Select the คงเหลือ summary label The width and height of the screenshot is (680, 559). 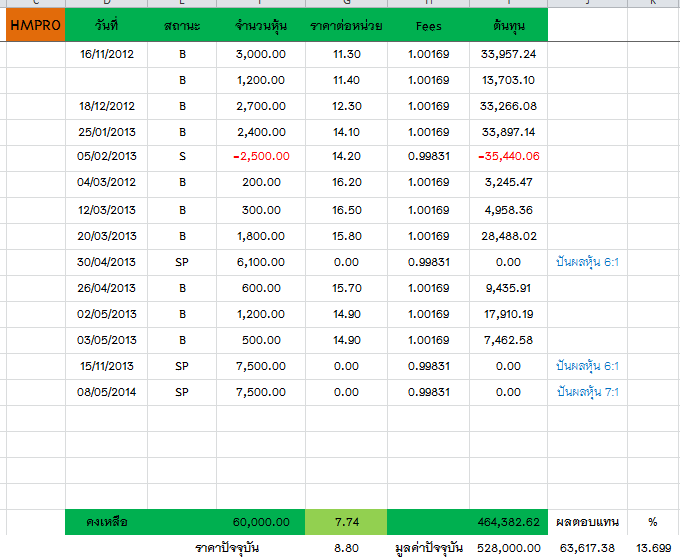(107, 522)
